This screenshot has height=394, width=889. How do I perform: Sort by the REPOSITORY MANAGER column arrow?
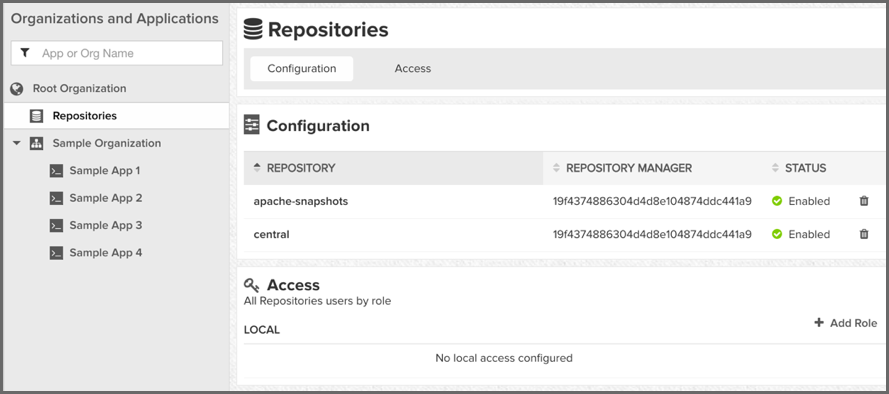(x=556, y=168)
